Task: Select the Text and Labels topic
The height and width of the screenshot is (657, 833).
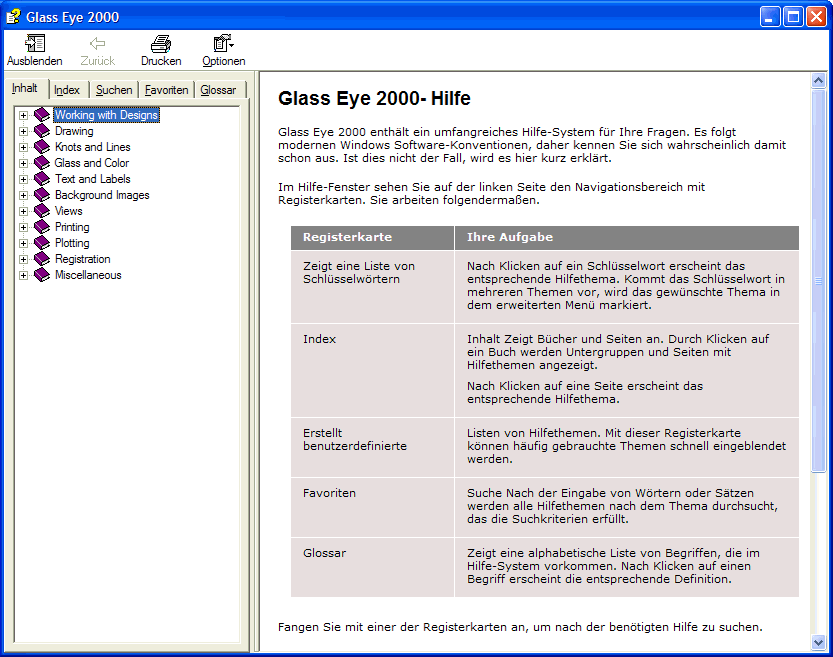Action: pos(92,178)
